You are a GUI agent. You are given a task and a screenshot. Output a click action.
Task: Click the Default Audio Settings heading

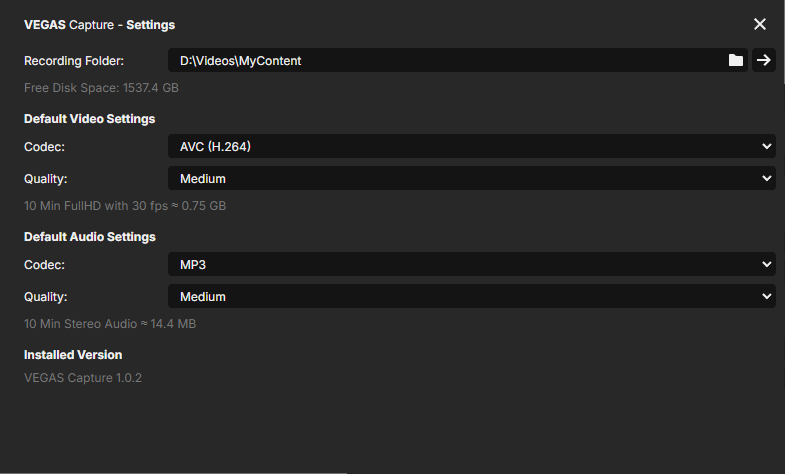pyautogui.click(x=89, y=237)
